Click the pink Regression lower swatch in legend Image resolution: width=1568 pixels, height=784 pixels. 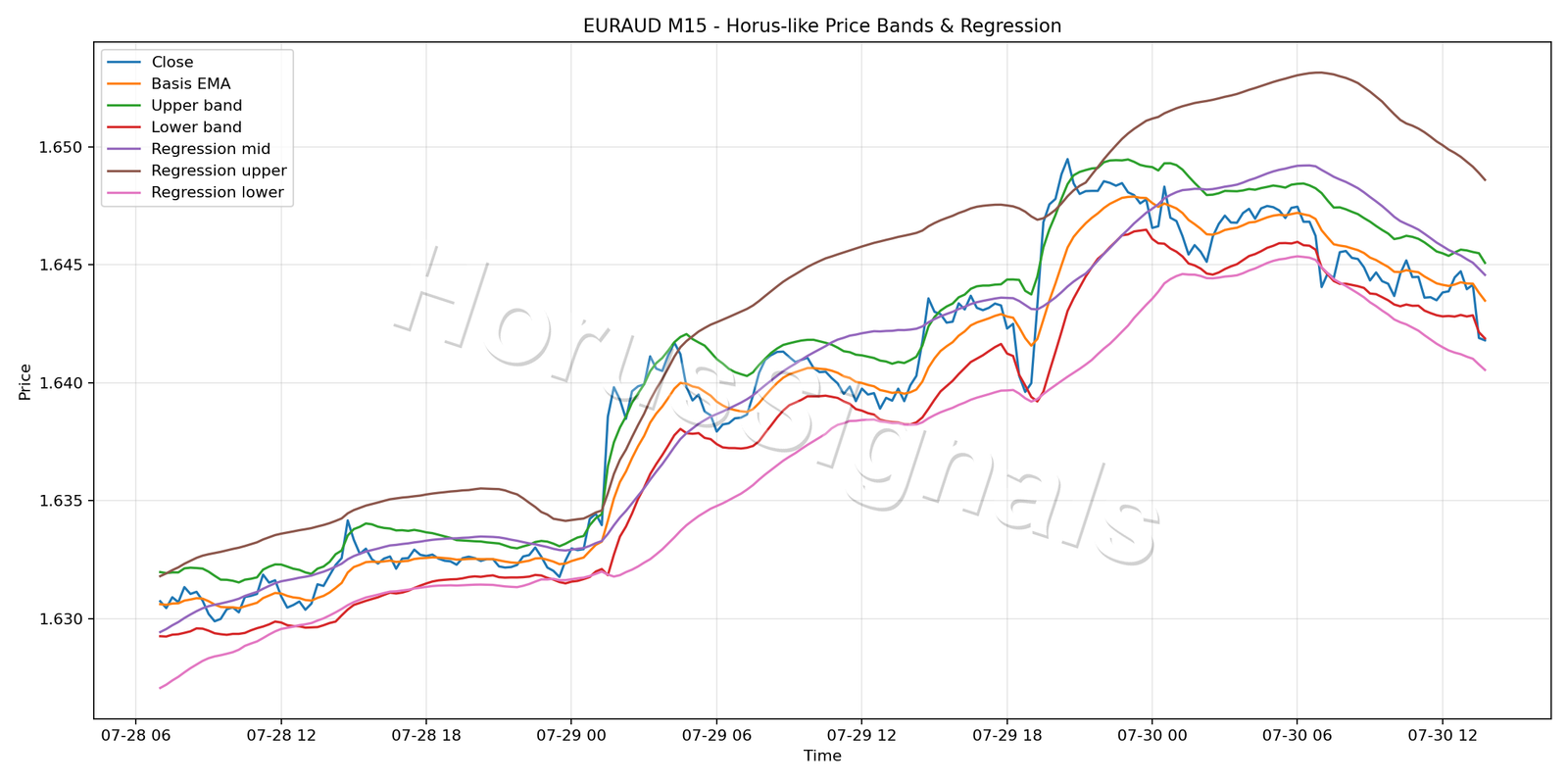(123, 193)
